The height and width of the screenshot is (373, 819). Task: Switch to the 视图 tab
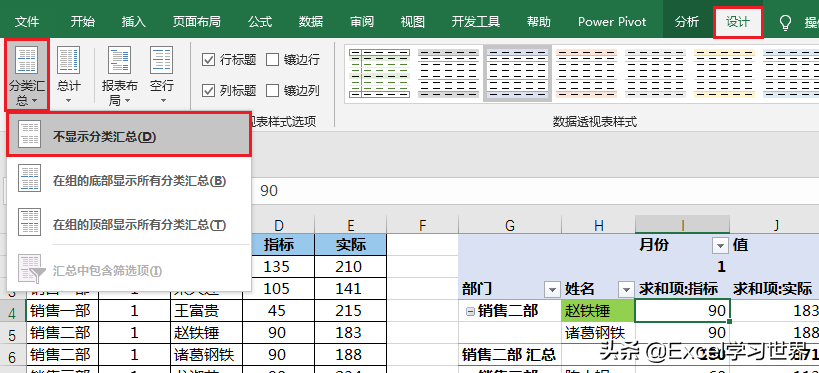(413, 21)
